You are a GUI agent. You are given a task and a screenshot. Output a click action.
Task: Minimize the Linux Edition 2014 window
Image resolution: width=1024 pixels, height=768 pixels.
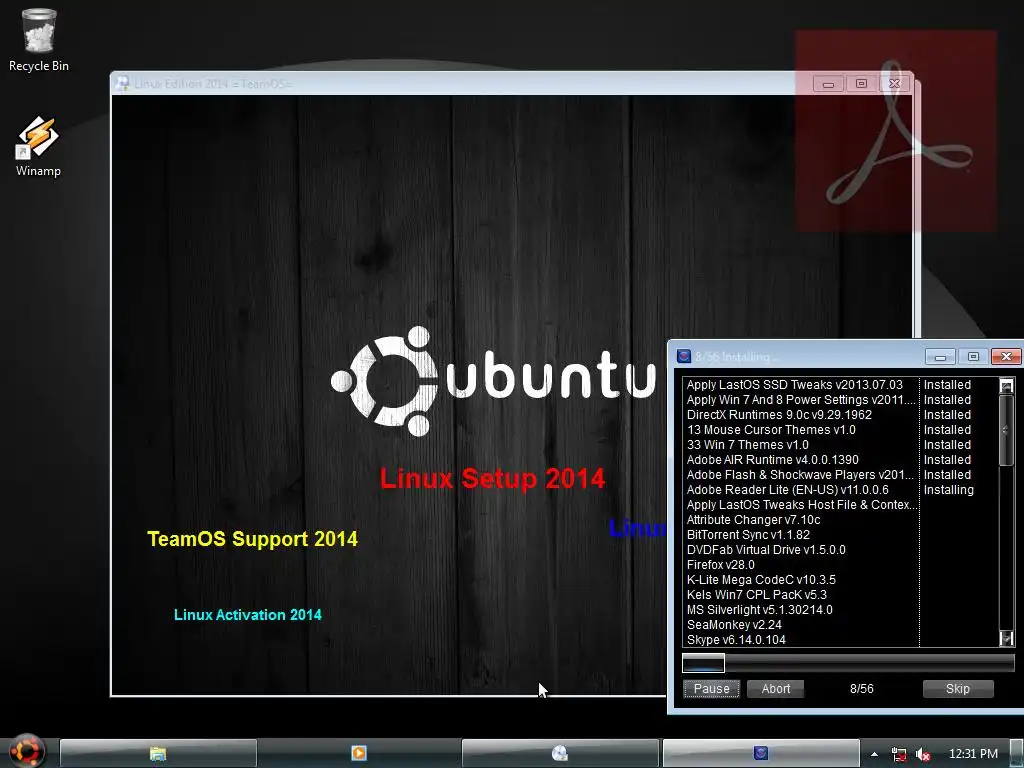(828, 84)
